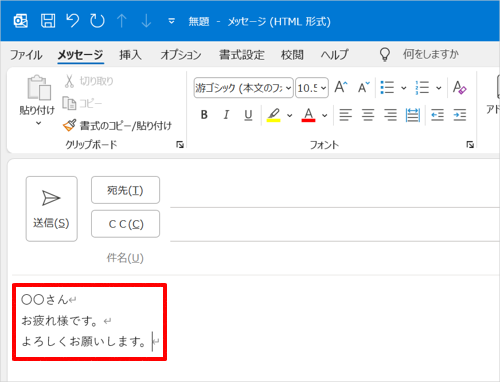Decrease paragraph indent
Screen dimensions: 500x382
(437, 115)
